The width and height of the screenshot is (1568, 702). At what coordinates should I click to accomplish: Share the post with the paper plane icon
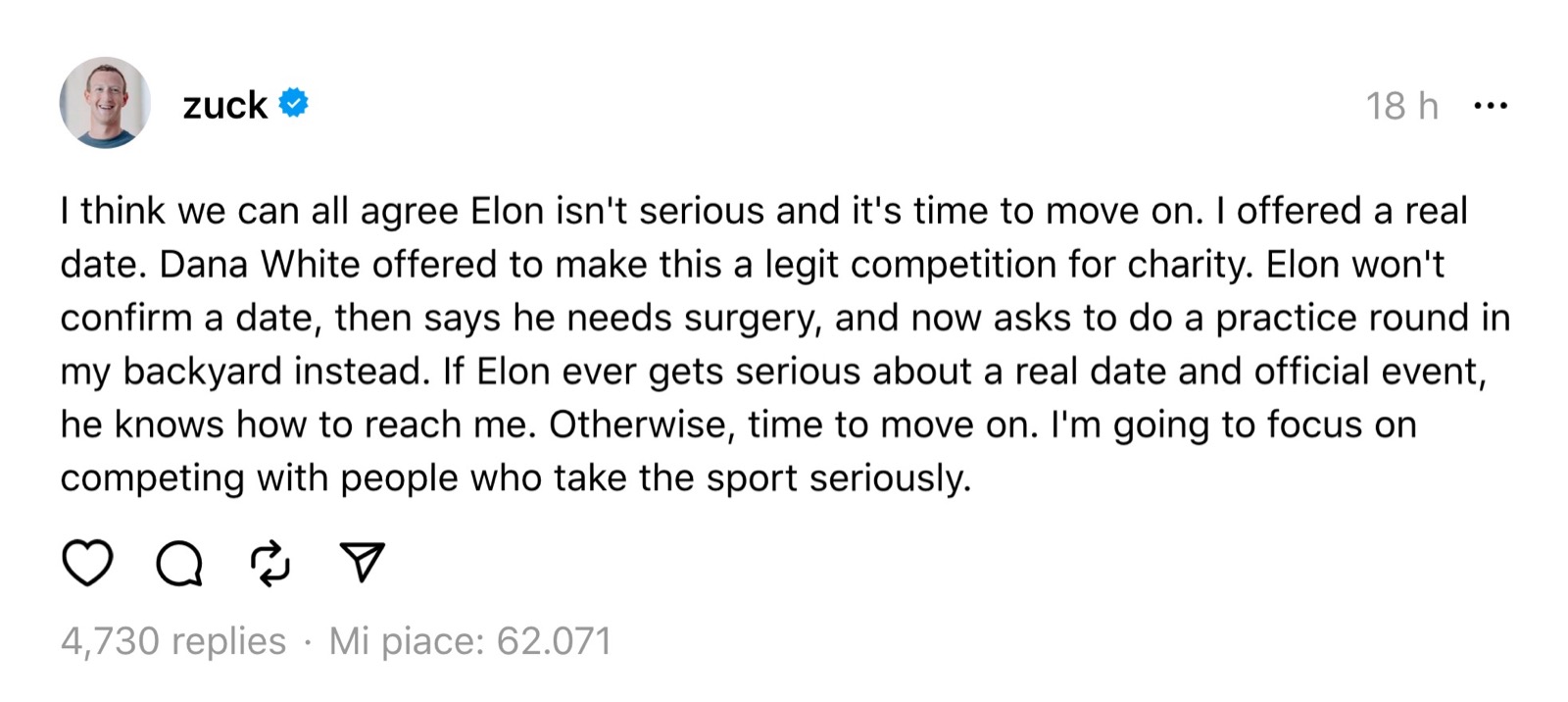[x=362, y=562]
